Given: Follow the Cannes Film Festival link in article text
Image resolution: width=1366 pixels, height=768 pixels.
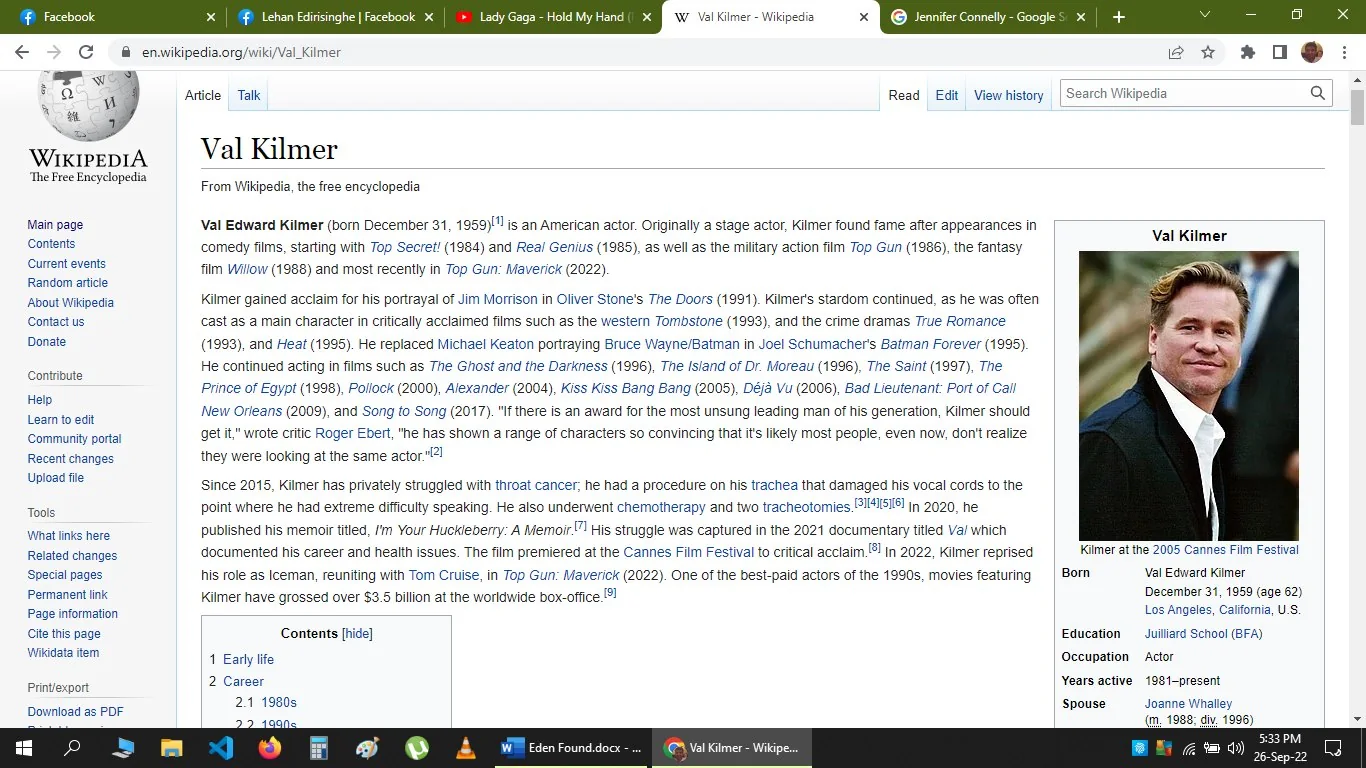Looking at the screenshot, I should [x=689, y=552].
